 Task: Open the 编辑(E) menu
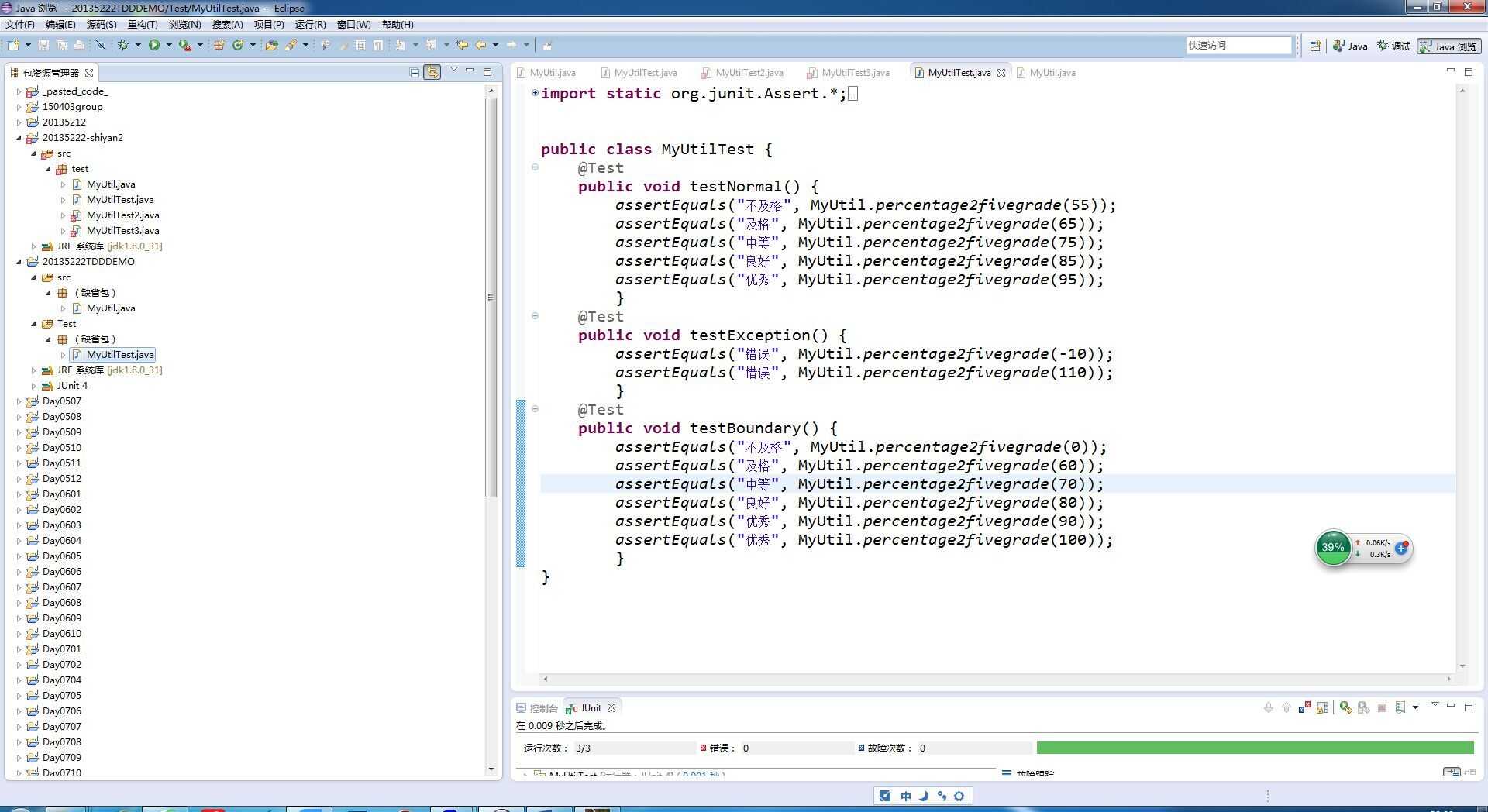coord(60,25)
